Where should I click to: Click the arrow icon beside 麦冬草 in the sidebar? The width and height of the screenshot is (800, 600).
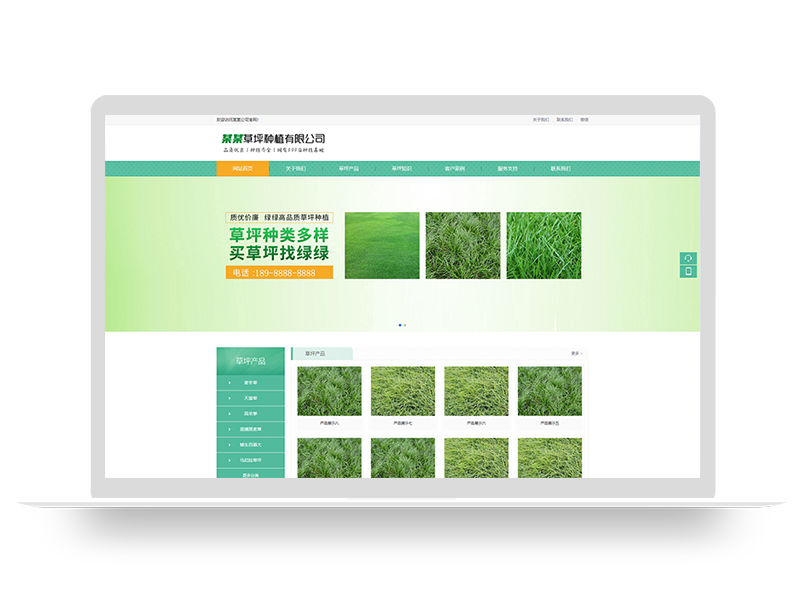pos(228,383)
